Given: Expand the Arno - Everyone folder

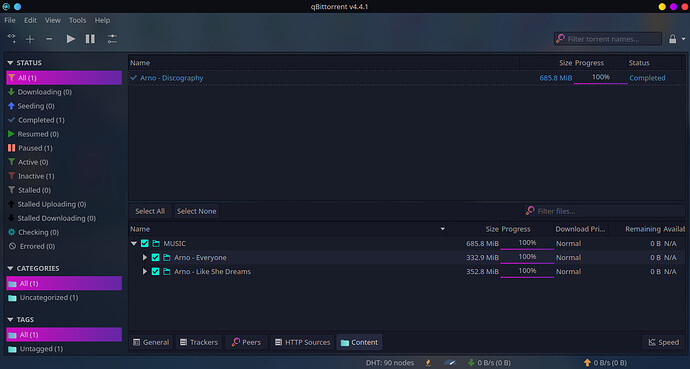Looking at the screenshot, I should coord(144,257).
